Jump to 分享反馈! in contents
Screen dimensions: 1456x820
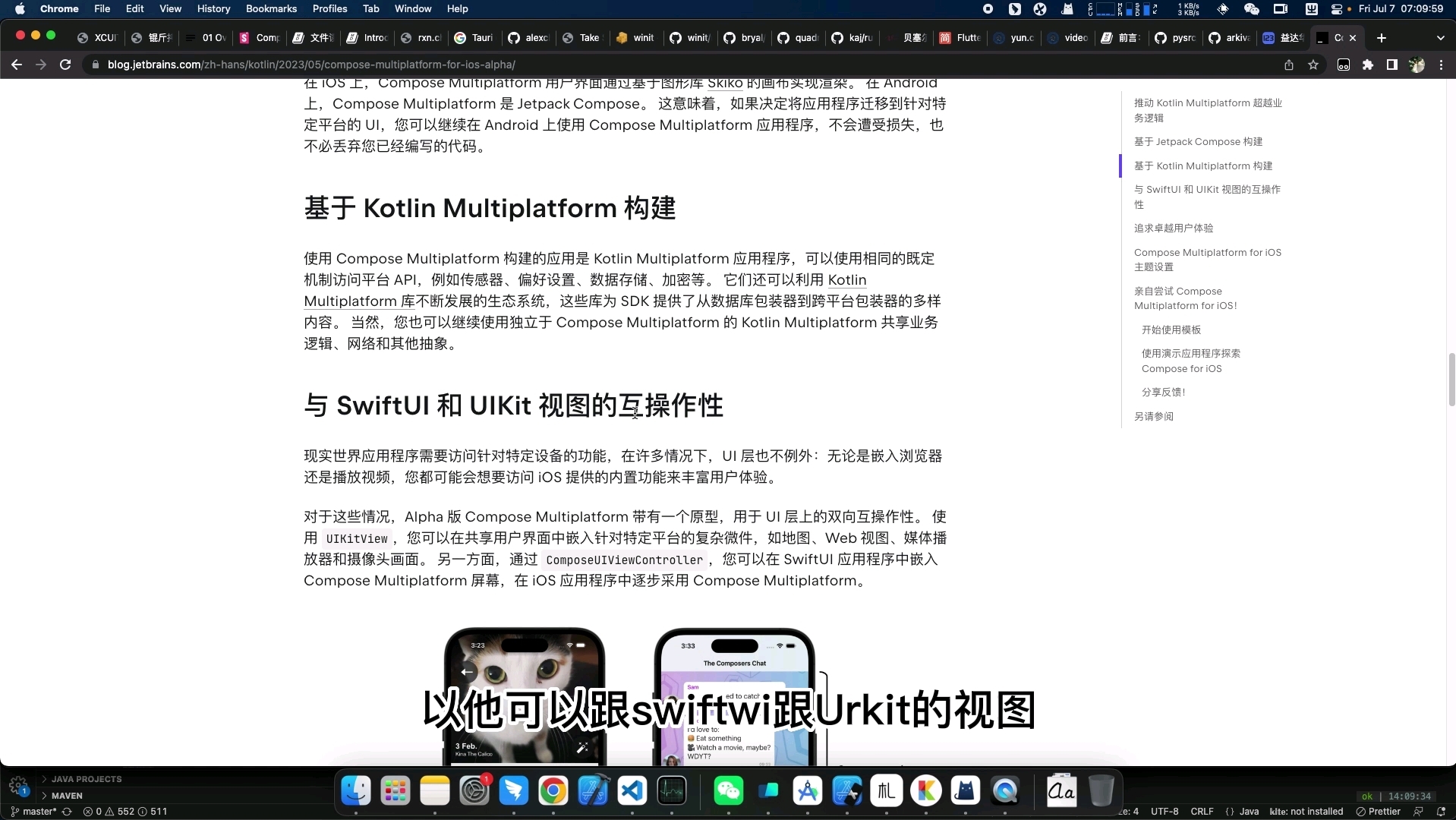click(1163, 392)
